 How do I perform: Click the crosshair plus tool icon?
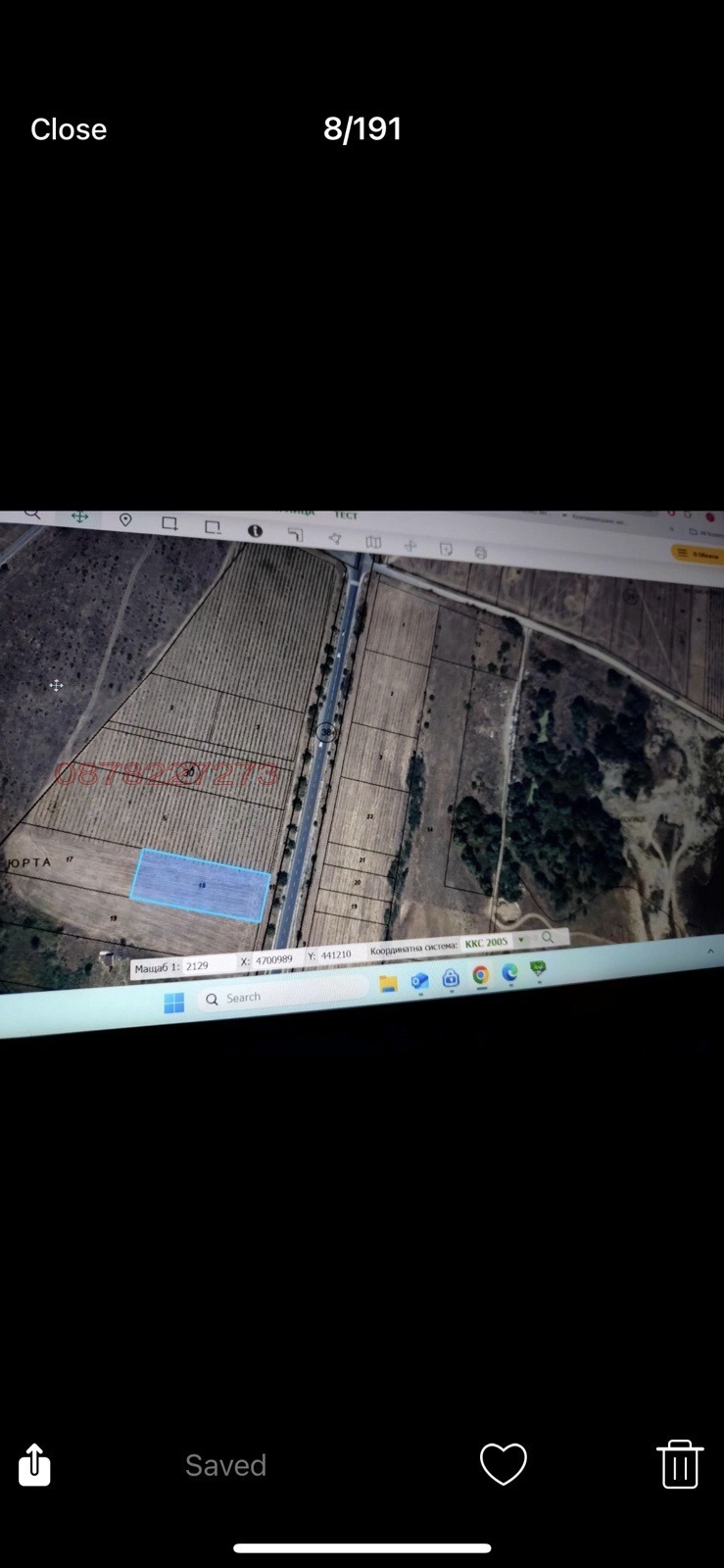tap(410, 545)
